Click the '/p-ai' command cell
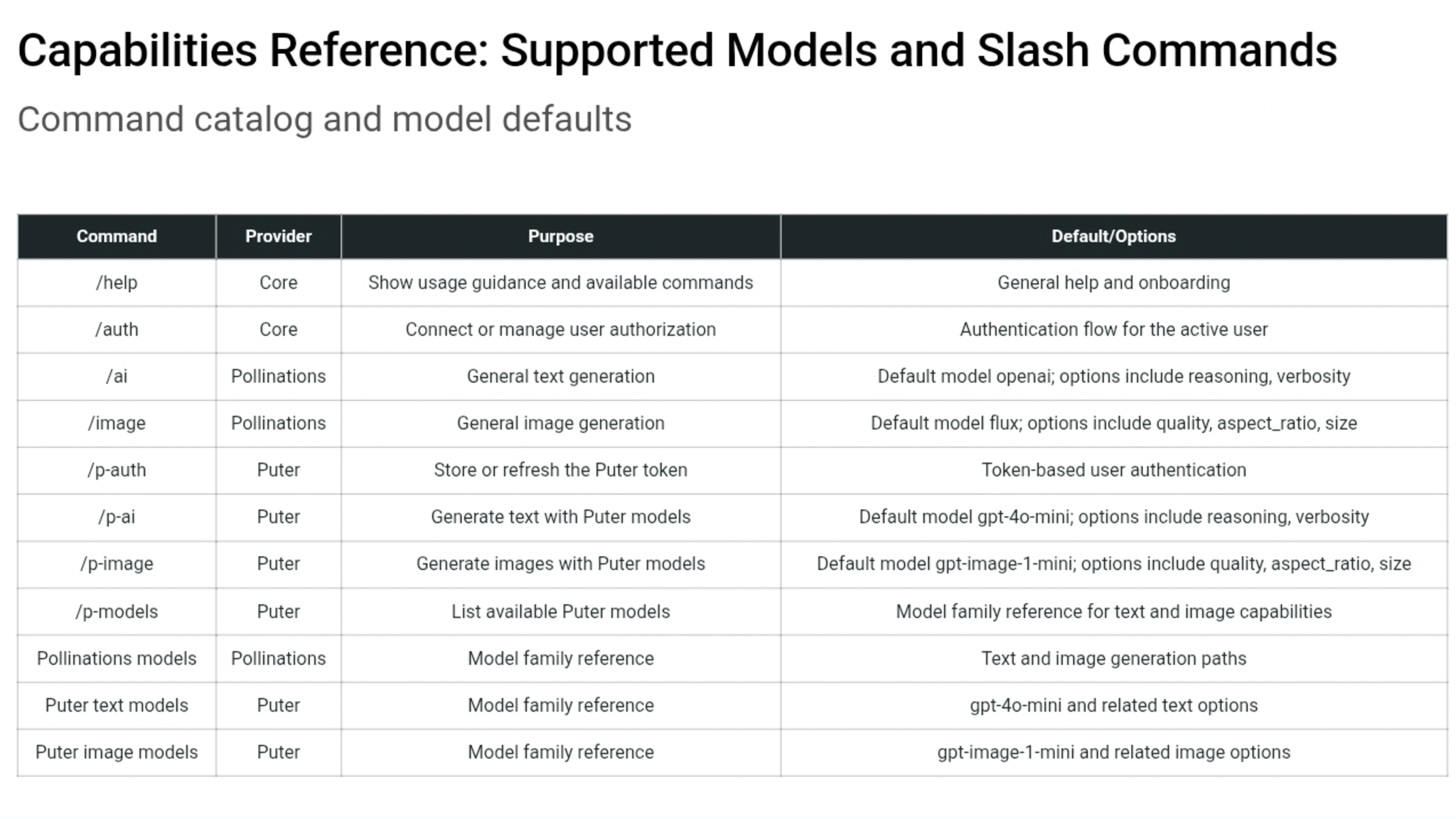Screen dimensions: 1456x819 (117, 517)
